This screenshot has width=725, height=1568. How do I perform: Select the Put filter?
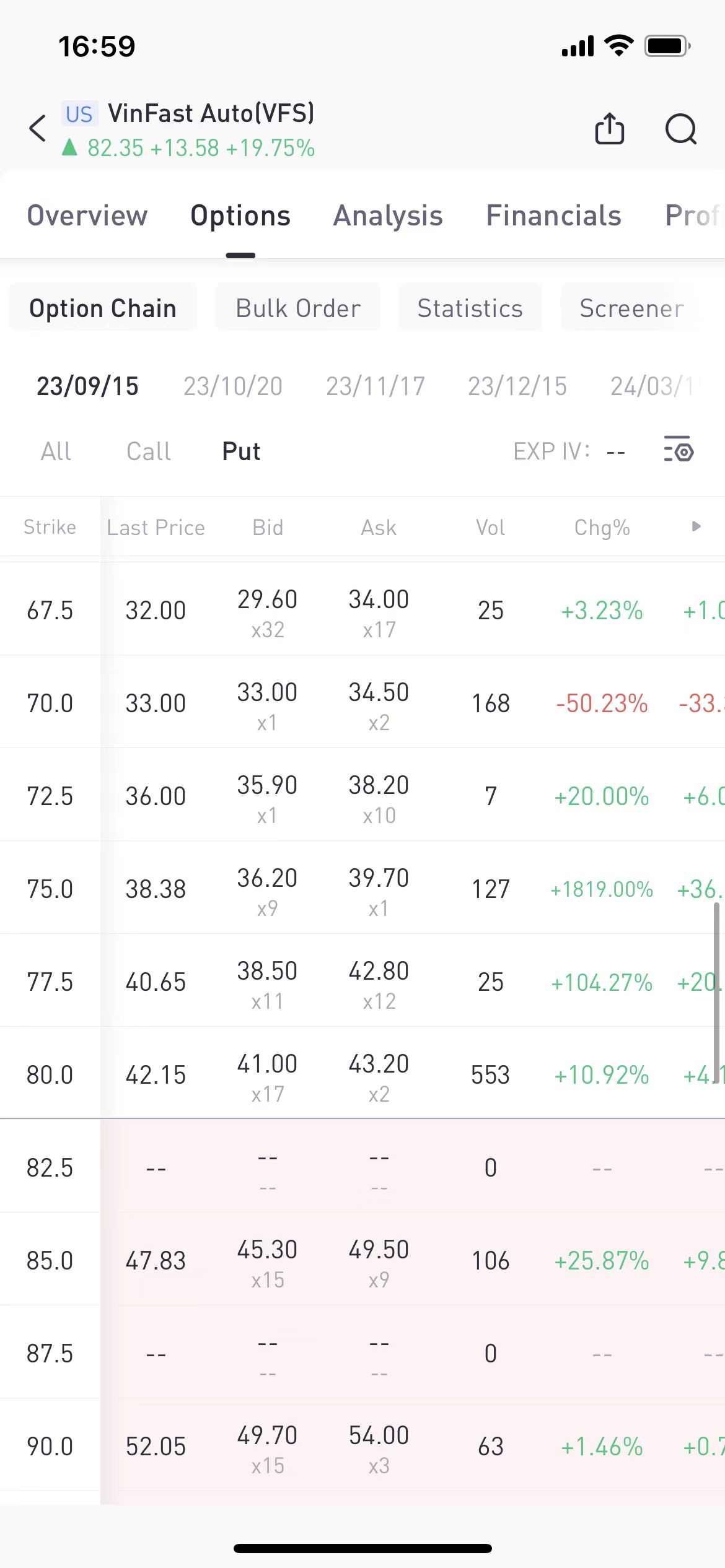click(x=241, y=451)
